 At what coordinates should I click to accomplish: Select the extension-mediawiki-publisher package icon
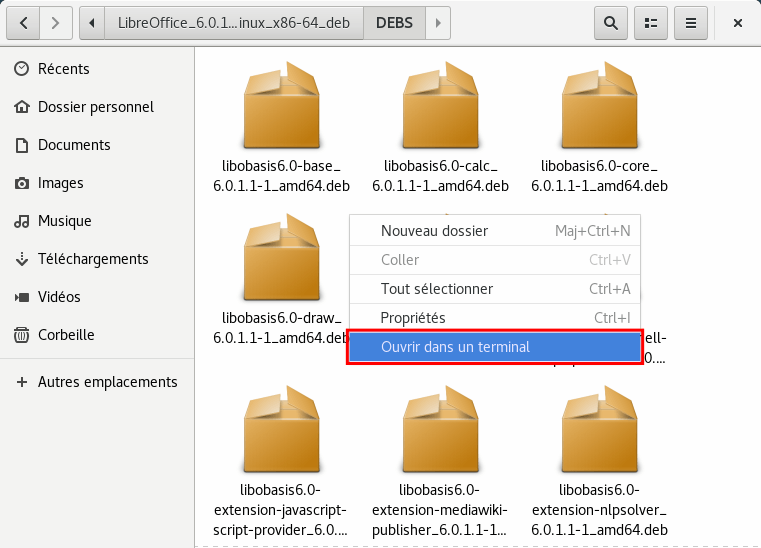(x=440, y=429)
